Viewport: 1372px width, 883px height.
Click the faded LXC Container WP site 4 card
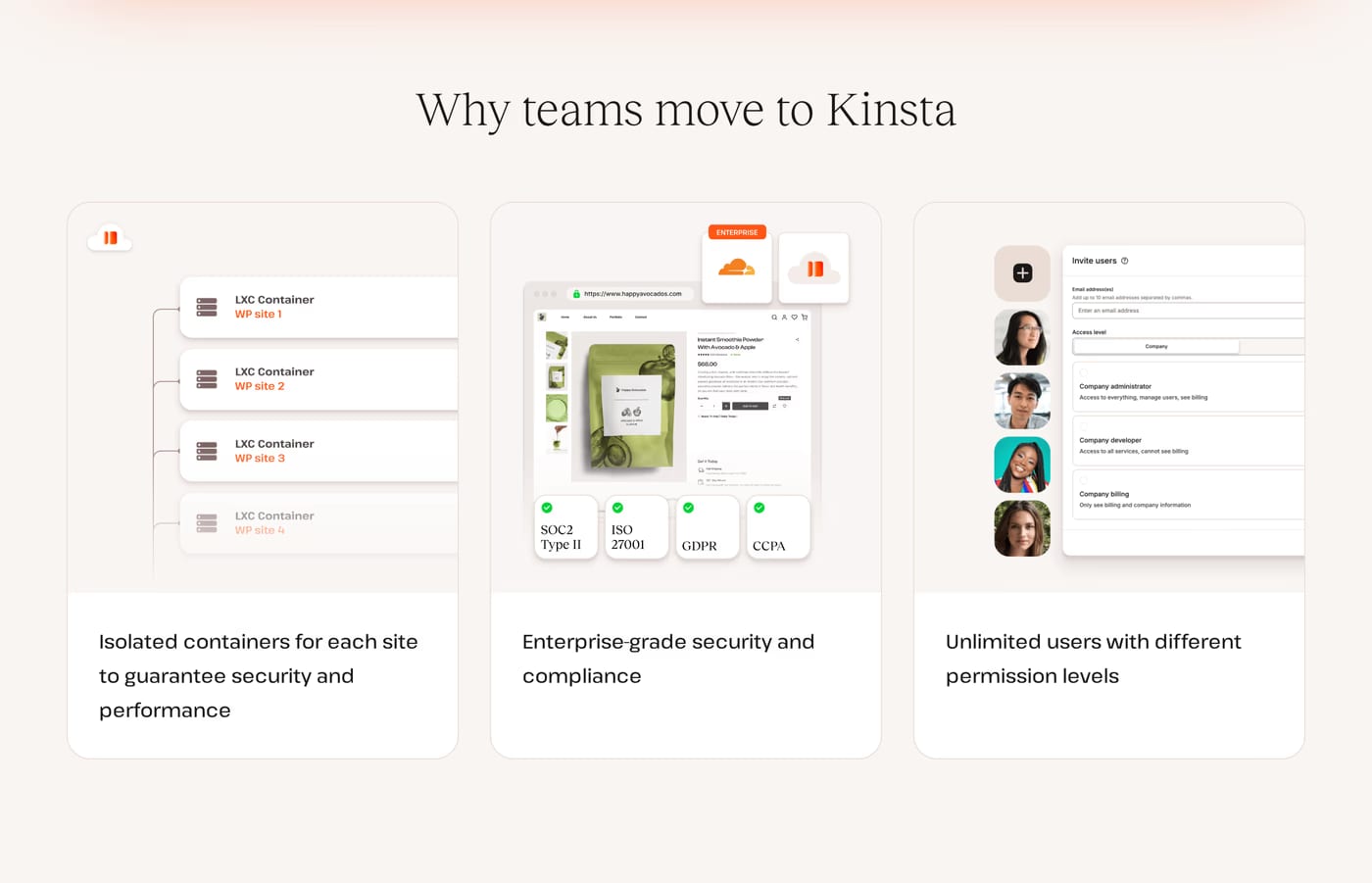(318, 523)
